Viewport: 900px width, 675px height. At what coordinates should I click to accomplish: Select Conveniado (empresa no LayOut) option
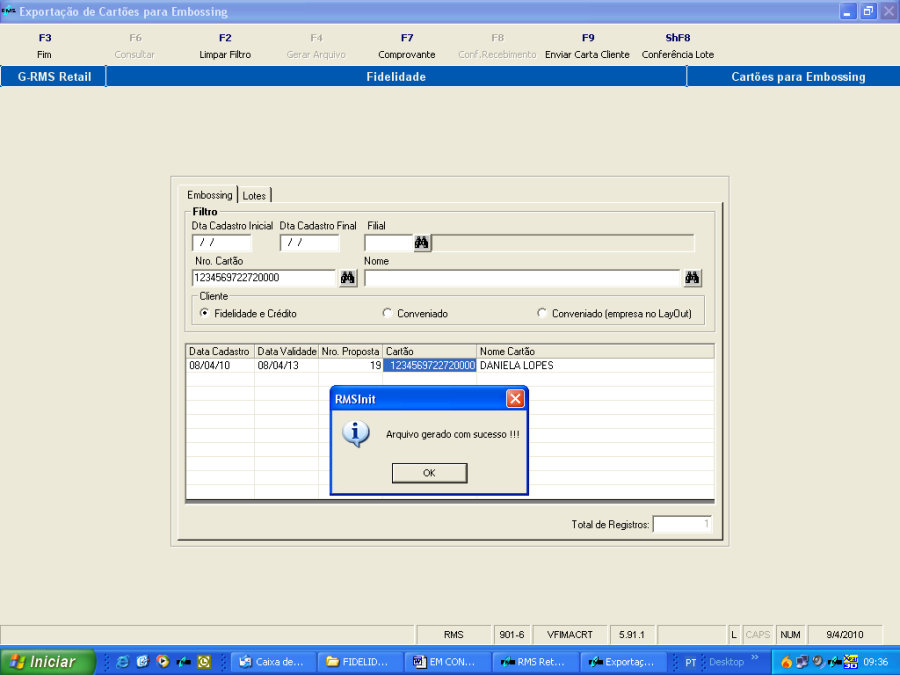click(x=542, y=313)
